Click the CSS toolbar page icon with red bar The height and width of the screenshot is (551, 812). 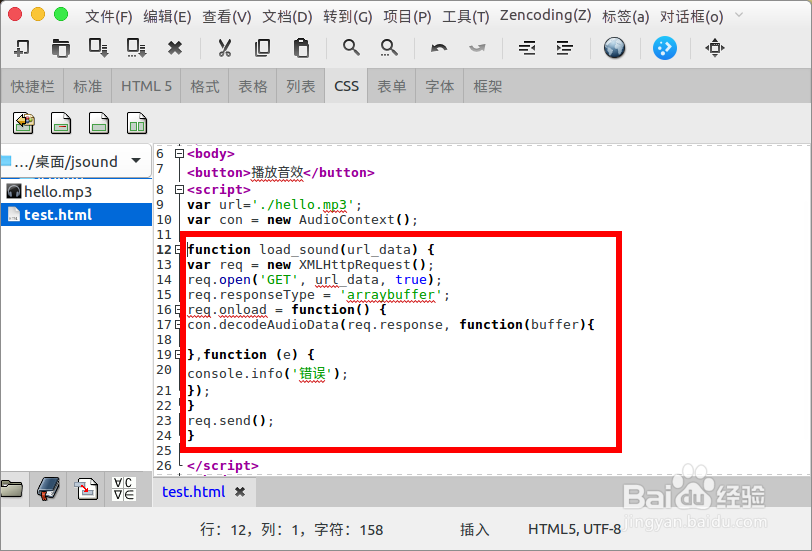coord(61,123)
